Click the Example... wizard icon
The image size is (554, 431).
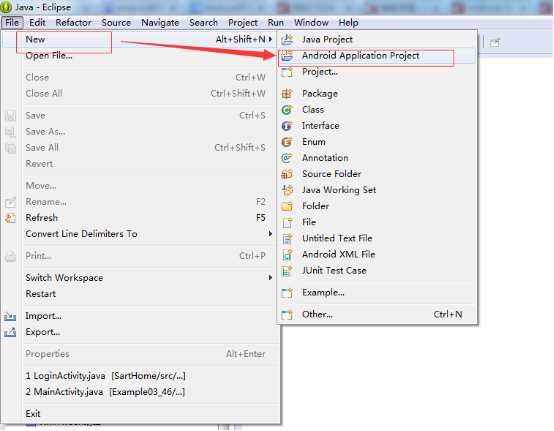[x=287, y=293]
